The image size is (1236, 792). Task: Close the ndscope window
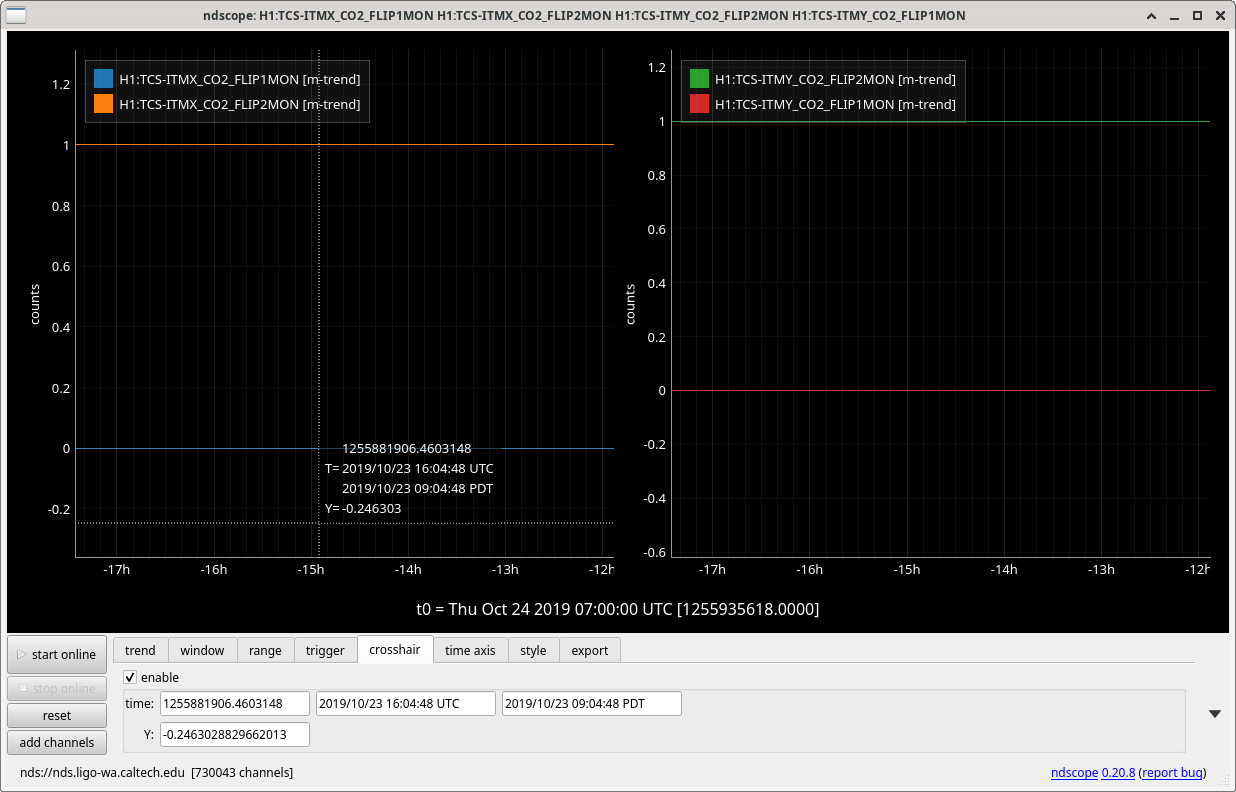tap(1219, 15)
